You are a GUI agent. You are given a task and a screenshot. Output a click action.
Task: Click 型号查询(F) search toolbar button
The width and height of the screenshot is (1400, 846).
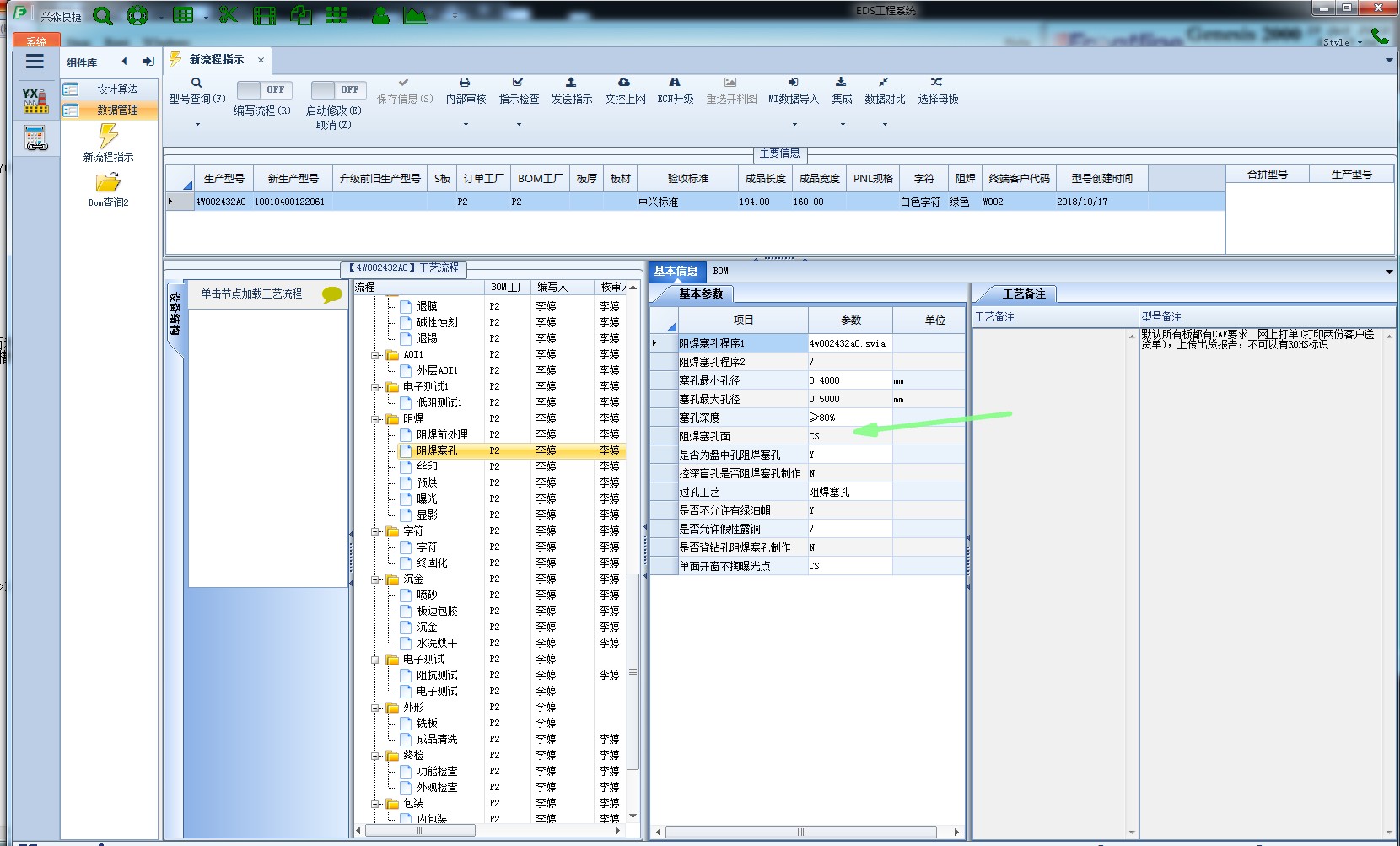tap(197, 91)
